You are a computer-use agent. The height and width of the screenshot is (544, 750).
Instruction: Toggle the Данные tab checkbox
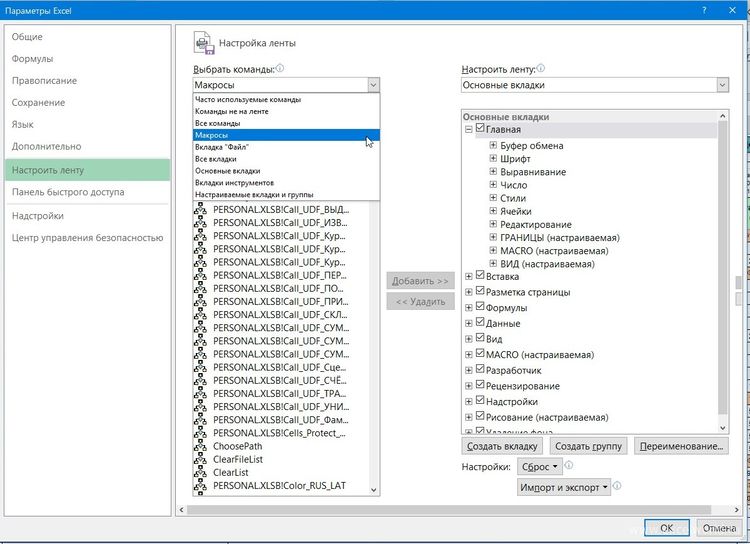coord(480,322)
